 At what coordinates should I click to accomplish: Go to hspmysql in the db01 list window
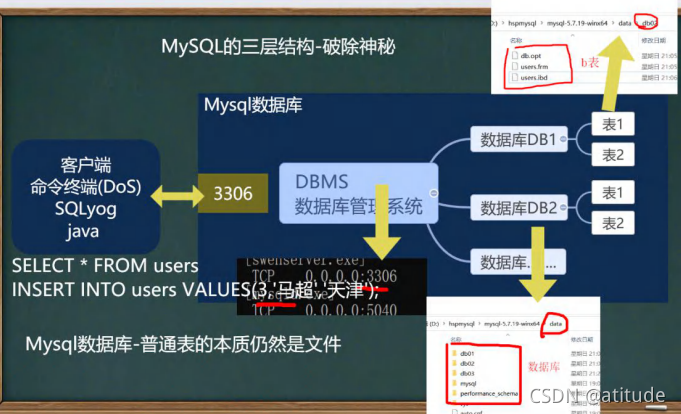coord(462,324)
